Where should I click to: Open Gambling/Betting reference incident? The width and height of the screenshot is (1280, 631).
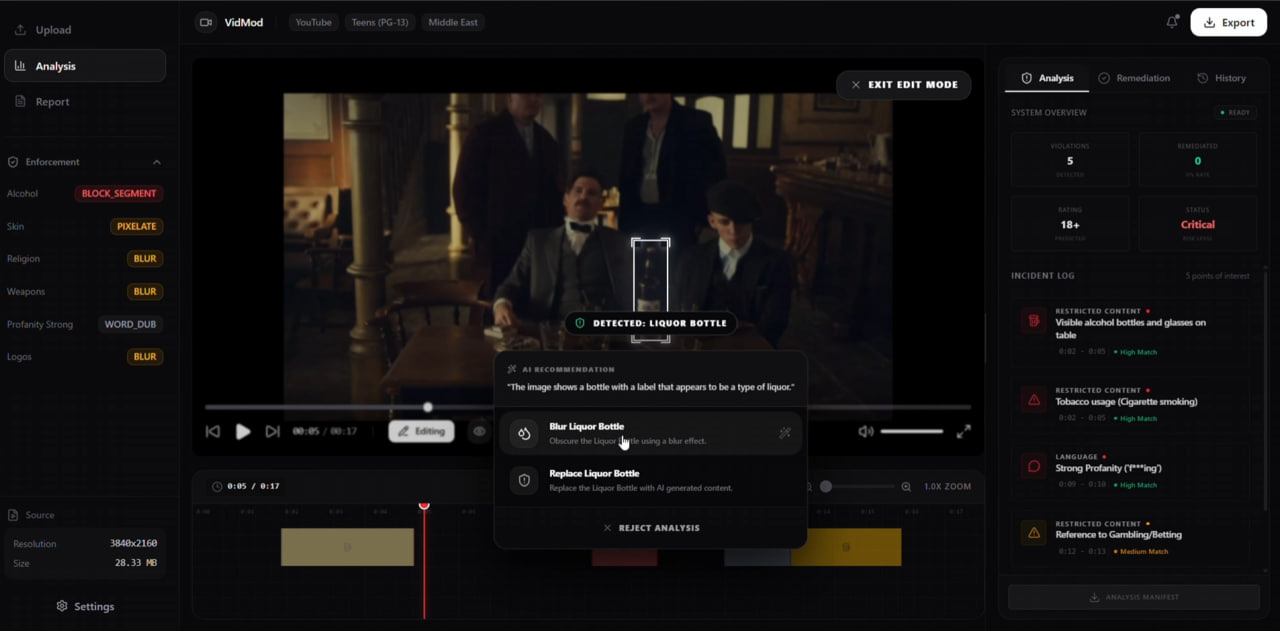click(1131, 537)
